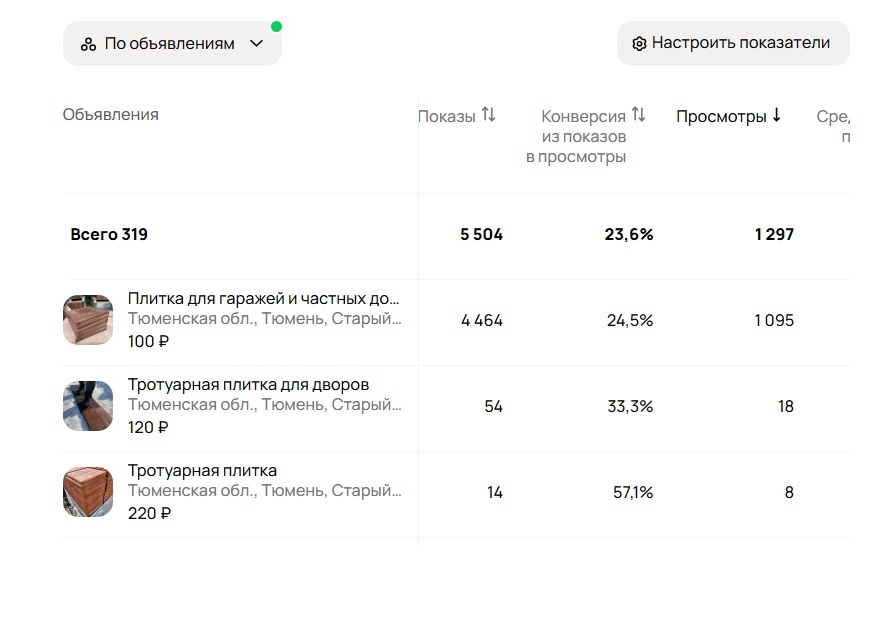This screenshot has height=638, width=878.
Task: Open the thumbnail of Плитка для гаражей listing
Action: 88,321
